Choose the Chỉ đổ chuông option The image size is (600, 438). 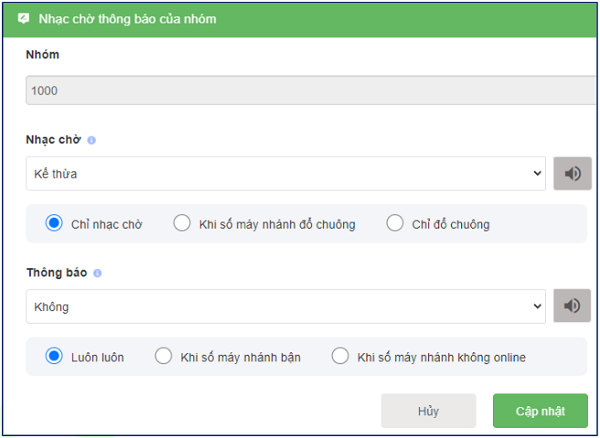click(395, 223)
